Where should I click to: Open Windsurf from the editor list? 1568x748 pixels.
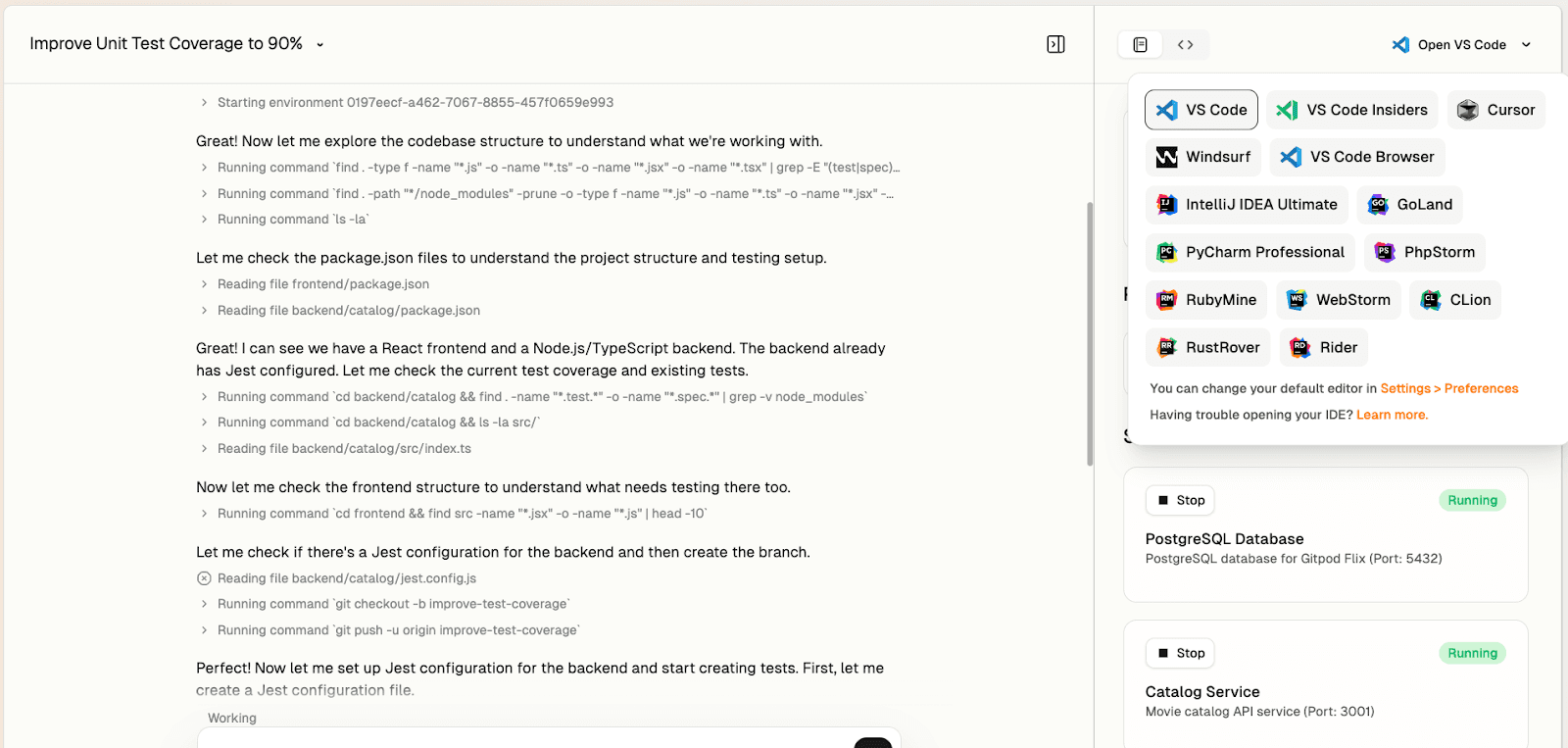tap(1202, 157)
